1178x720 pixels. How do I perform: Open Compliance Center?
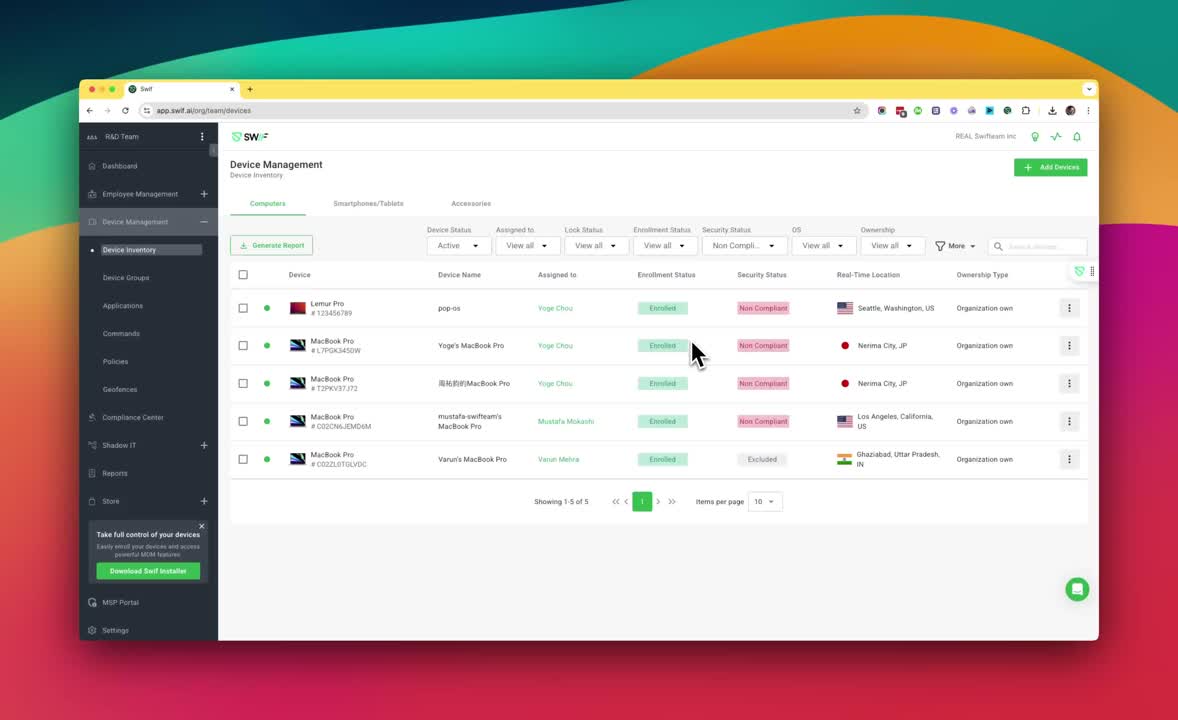click(132, 417)
